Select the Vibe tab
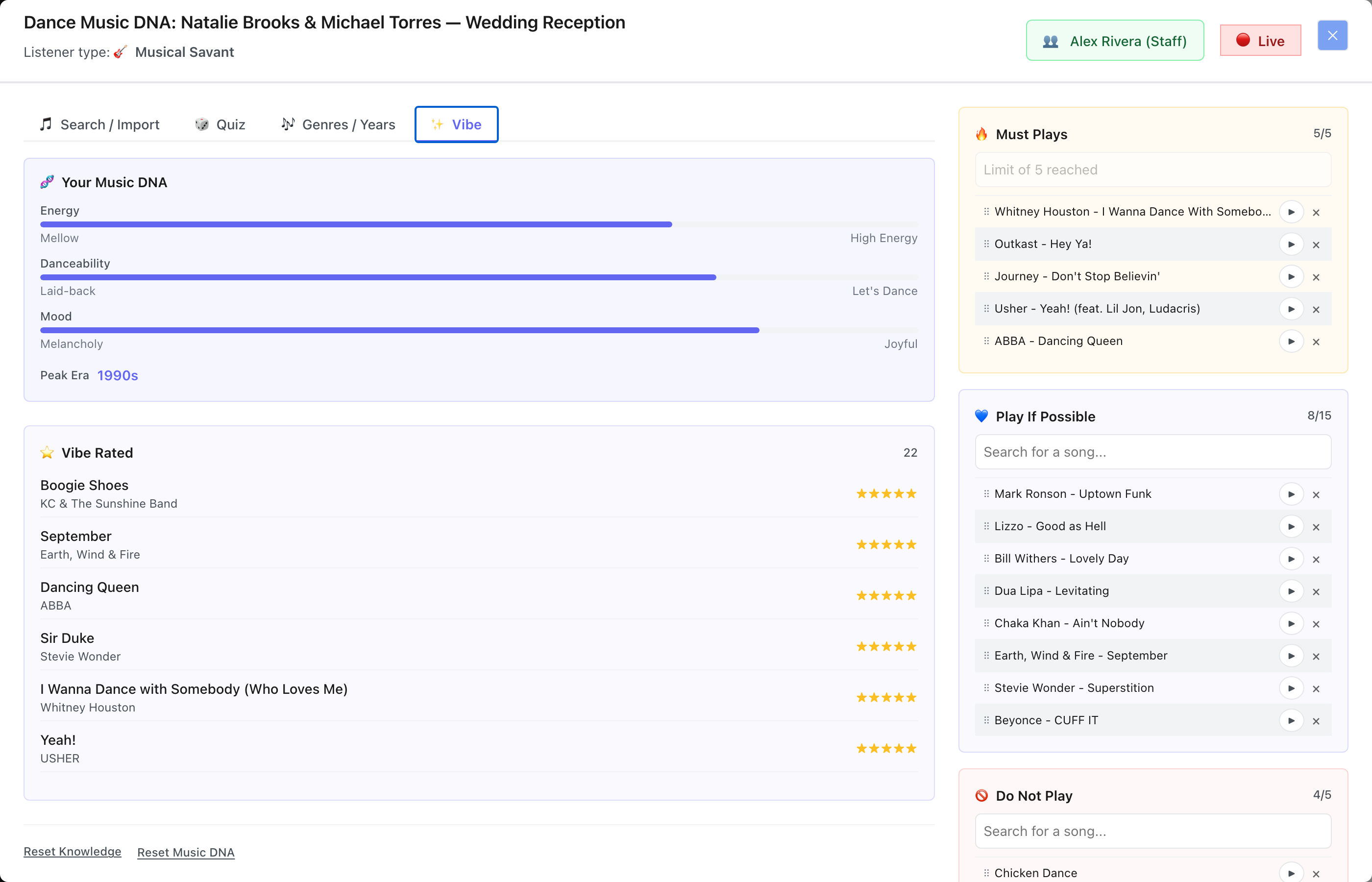This screenshot has height=882, width=1372. point(456,124)
